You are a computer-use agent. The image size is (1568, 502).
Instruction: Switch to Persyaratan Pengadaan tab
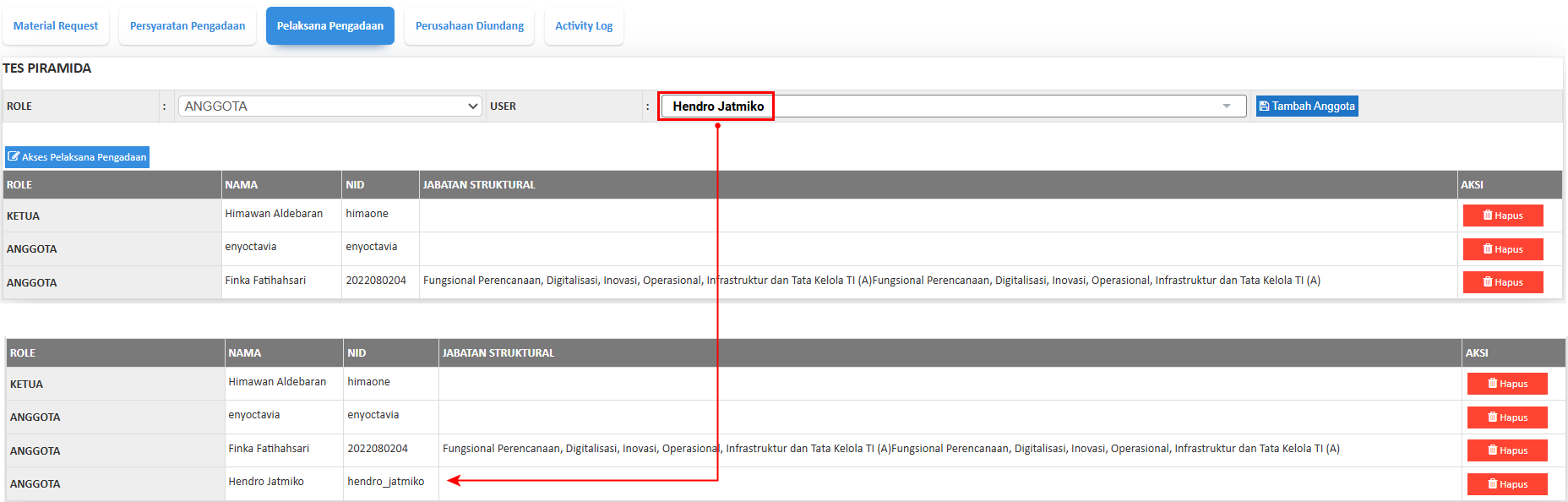188,26
